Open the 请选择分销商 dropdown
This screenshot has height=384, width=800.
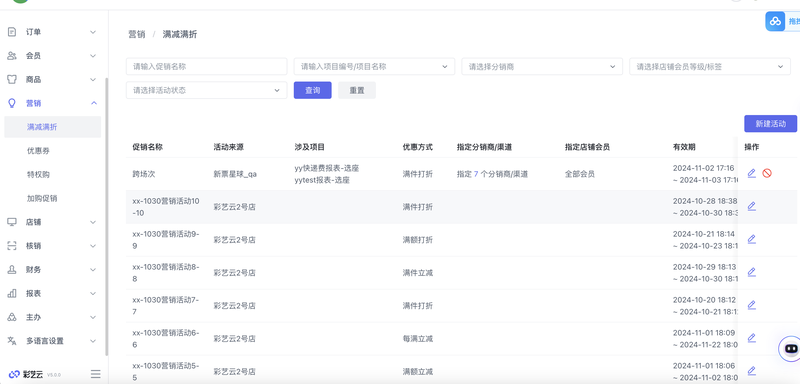(x=542, y=66)
